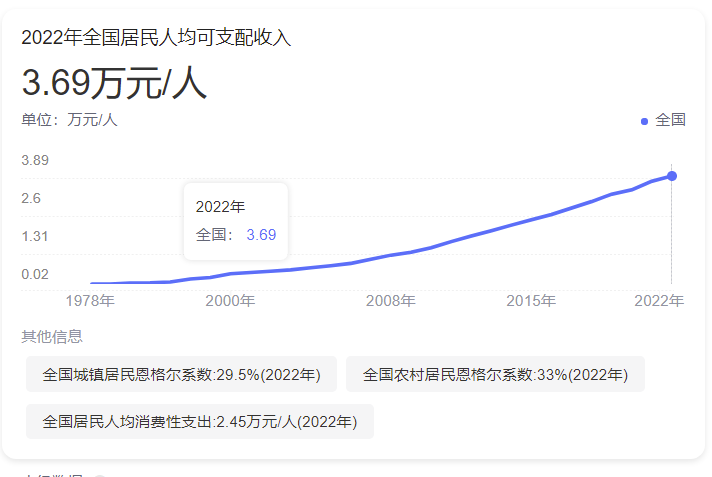Image resolution: width=712 pixels, height=477 pixels.
Task: Toggle the 全国 series legend label
Action: (670, 120)
